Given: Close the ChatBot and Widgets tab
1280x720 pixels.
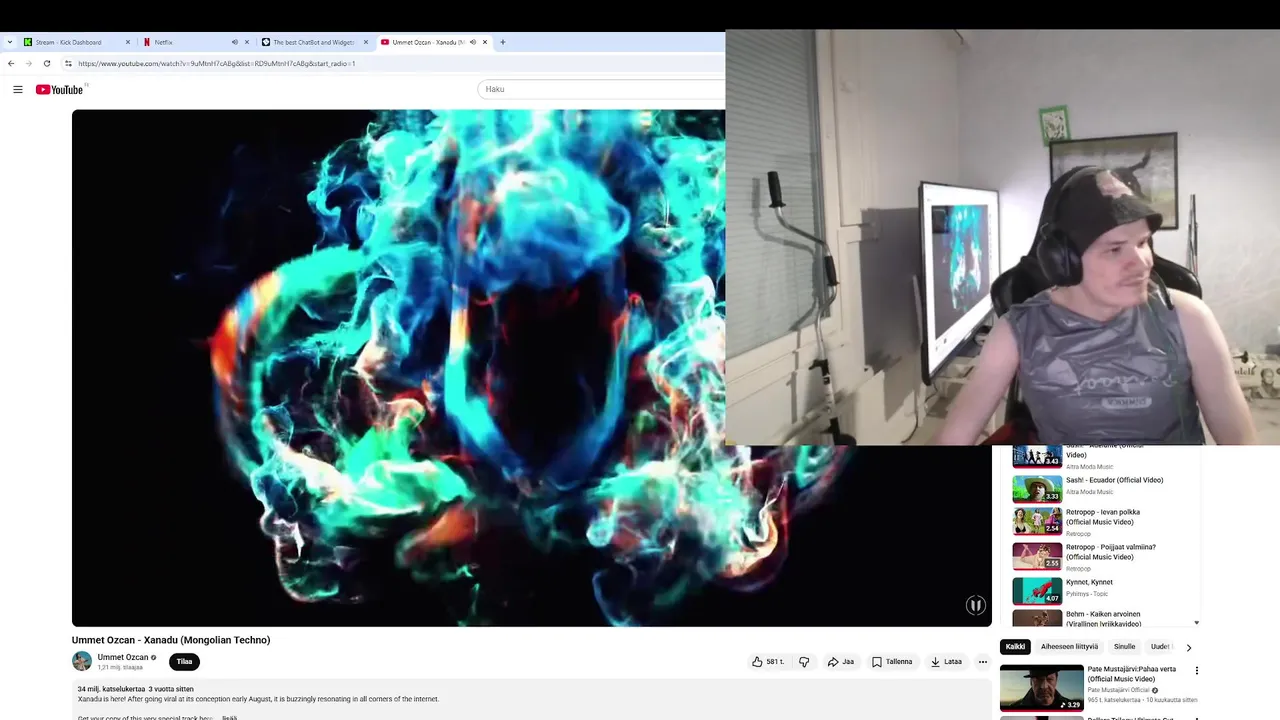Looking at the screenshot, I should click(366, 42).
